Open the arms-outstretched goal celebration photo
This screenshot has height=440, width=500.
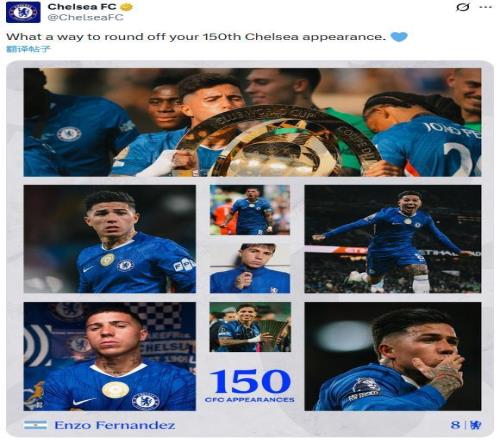tap(393, 239)
